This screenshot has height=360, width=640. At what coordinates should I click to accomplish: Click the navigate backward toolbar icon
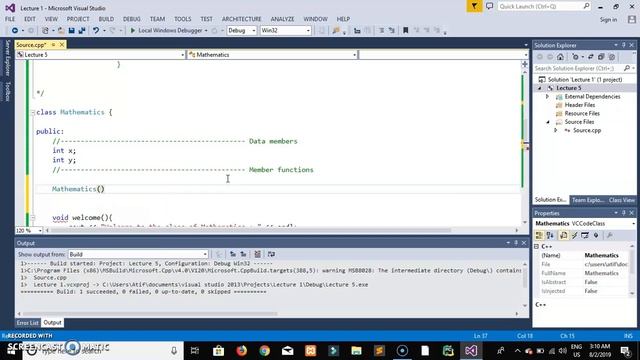[x=15, y=31]
